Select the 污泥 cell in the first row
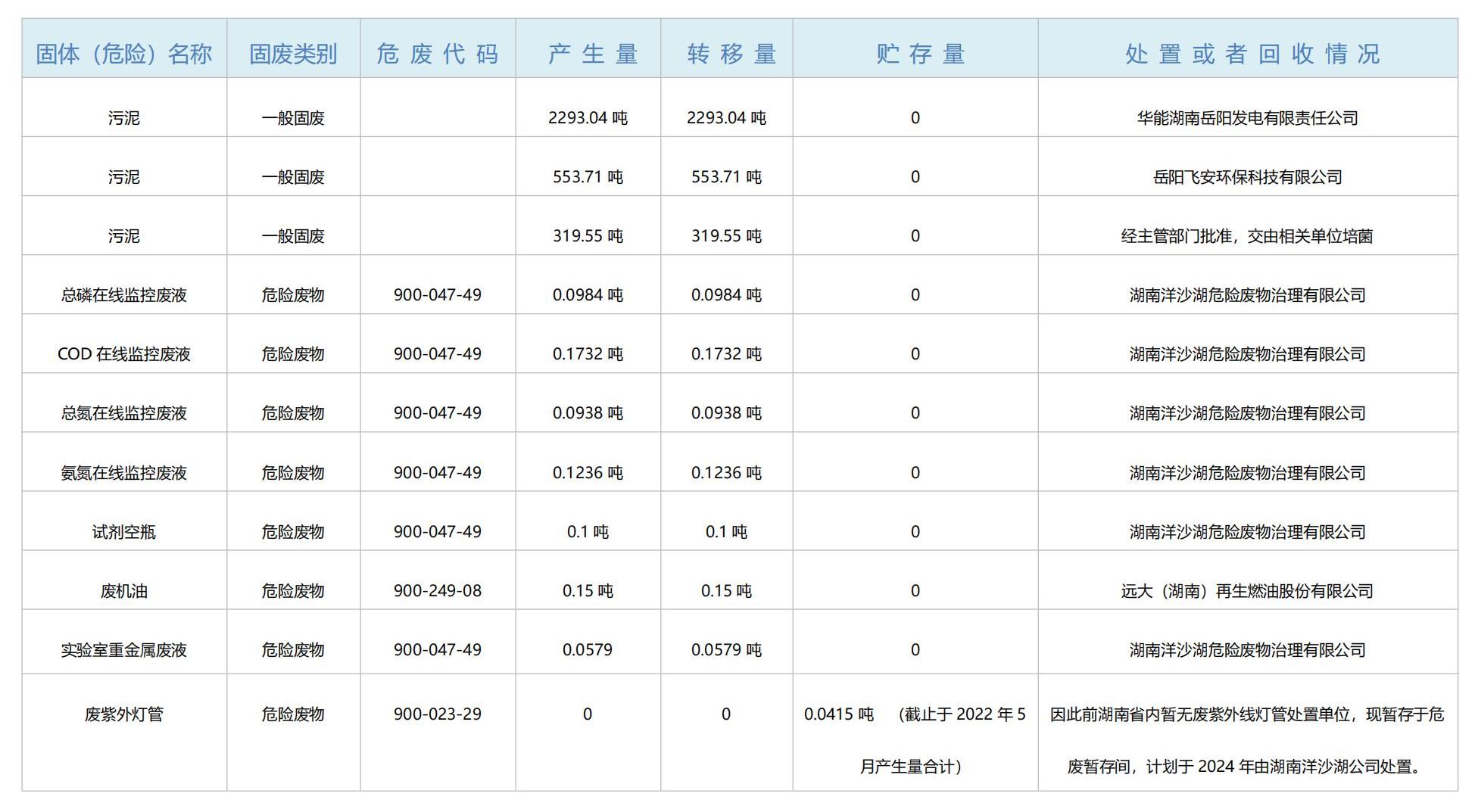Screen dimensions: 1475x812 [x=123, y=118]
